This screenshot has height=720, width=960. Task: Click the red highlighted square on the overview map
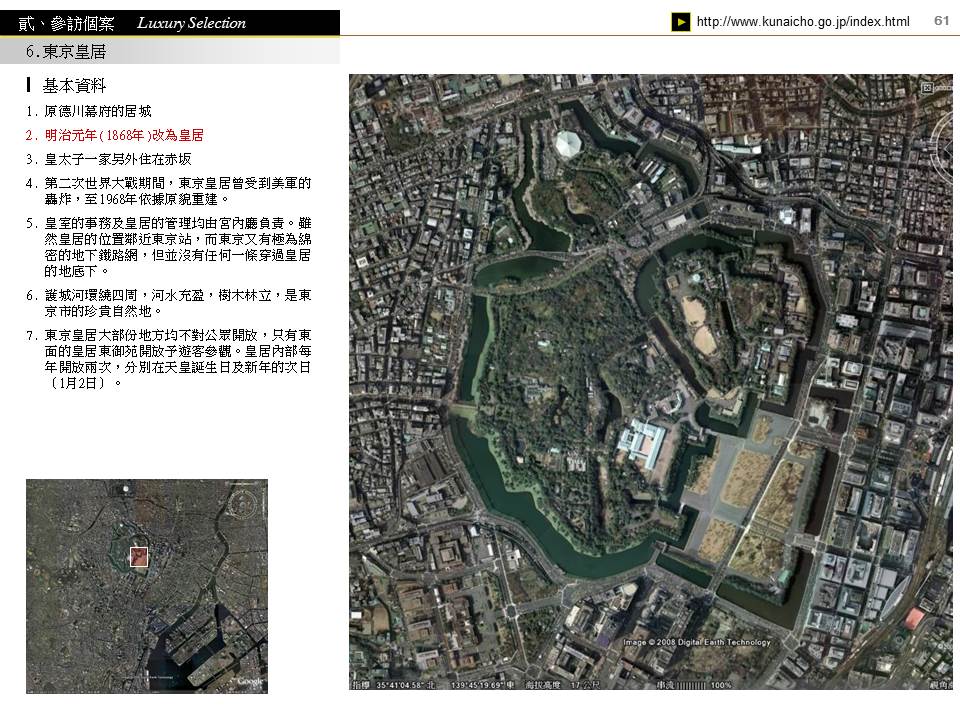(139, 557)
